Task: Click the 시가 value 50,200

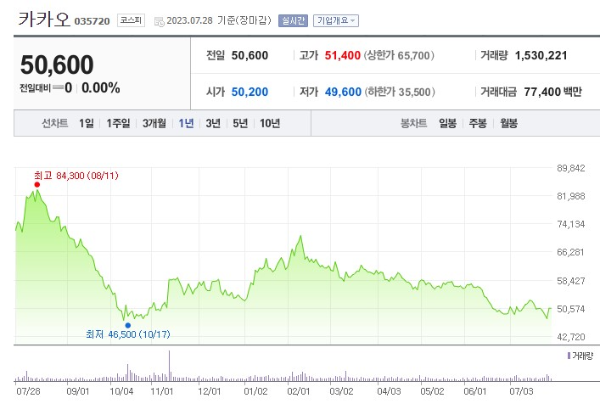Action: tap(249, 92)
